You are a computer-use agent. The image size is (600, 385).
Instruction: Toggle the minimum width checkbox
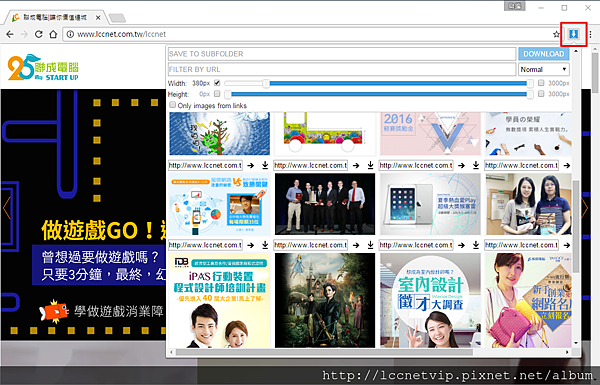[217, 83]
